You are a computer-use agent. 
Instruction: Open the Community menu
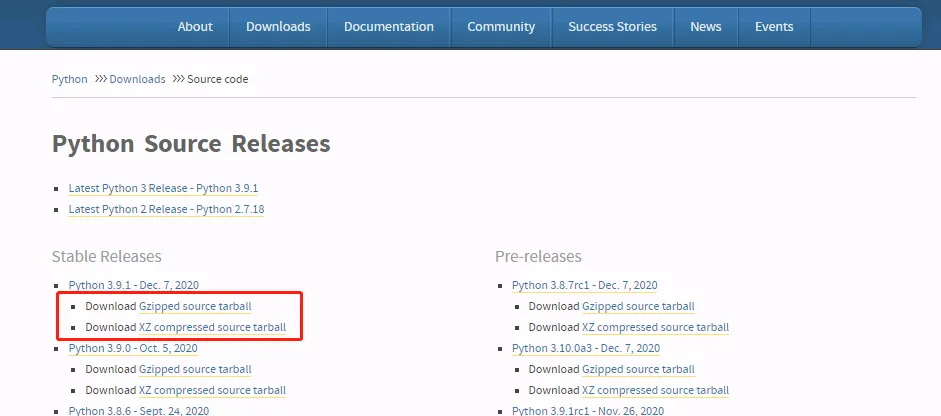(x=501, y=27)
